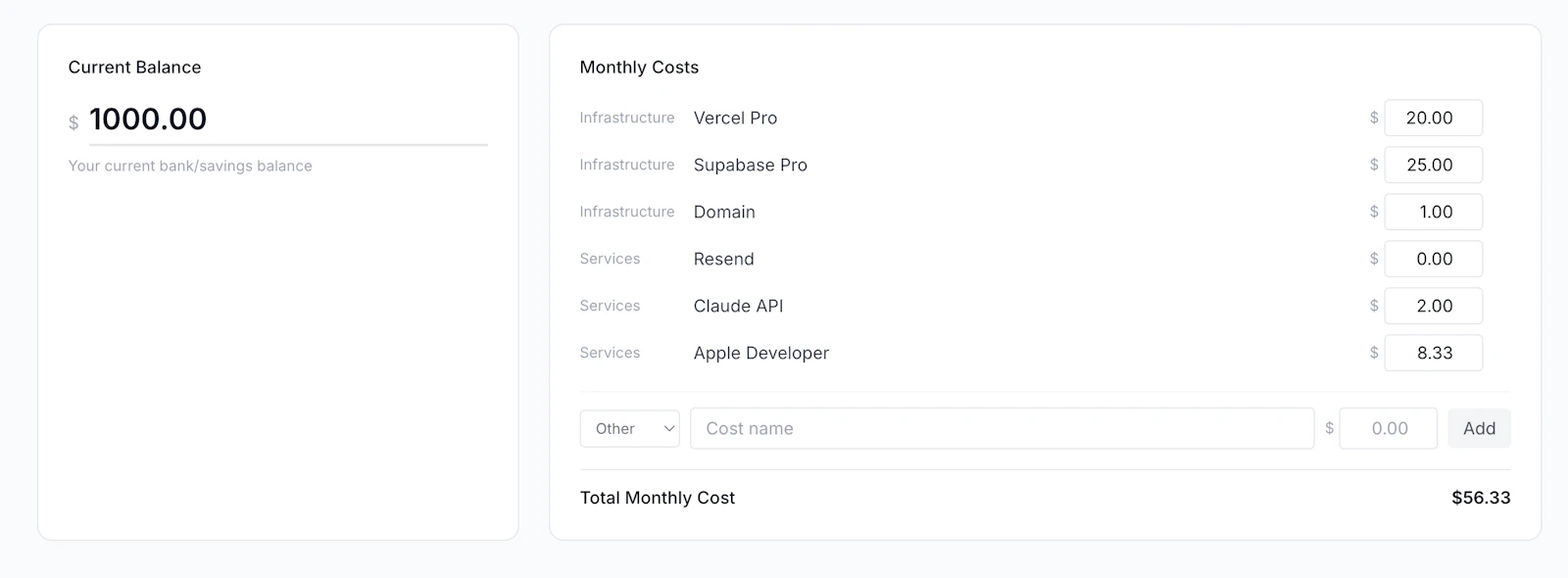The height and width of the screenshot is (578, 1568).
Task: Select the Vercel Pro label
Action: [735, 118]
